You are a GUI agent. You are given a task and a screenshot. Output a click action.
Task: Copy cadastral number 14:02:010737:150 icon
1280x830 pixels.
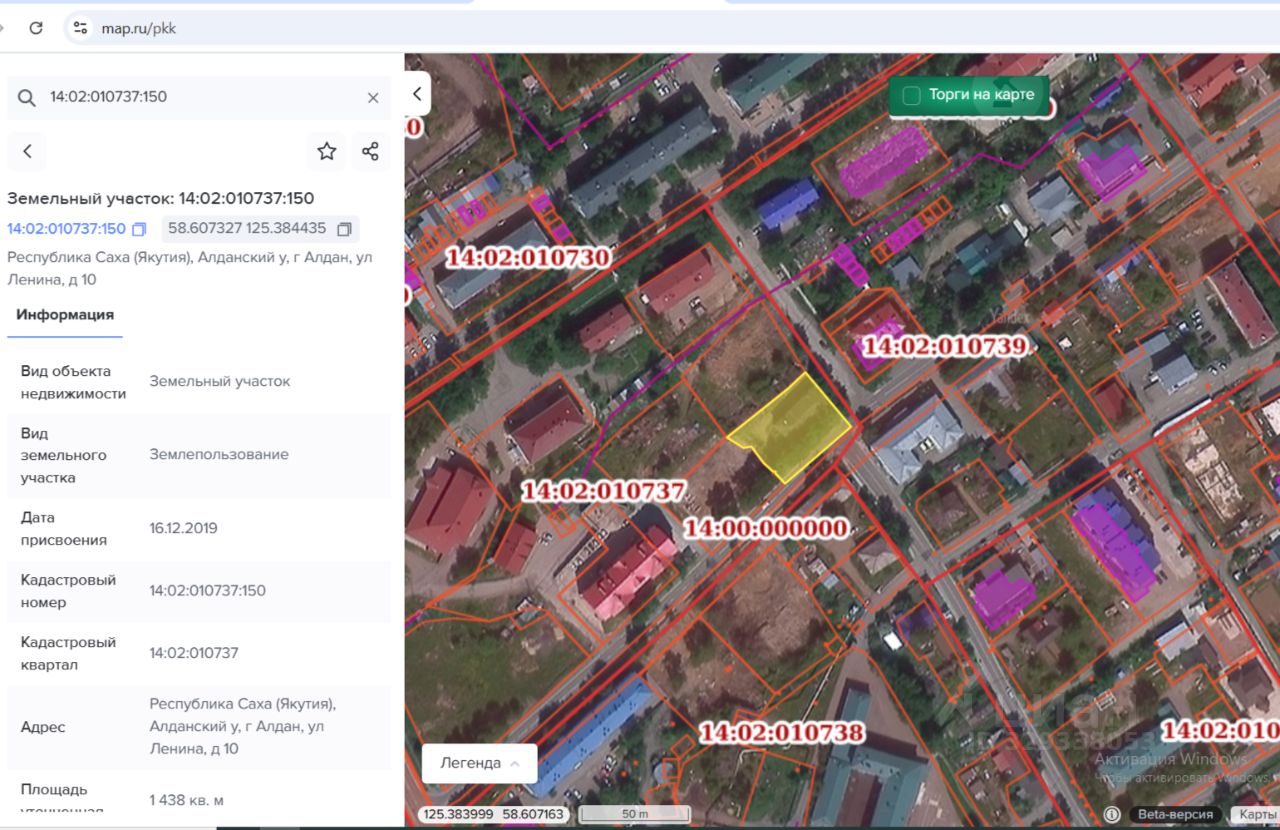tap(139, 229)
